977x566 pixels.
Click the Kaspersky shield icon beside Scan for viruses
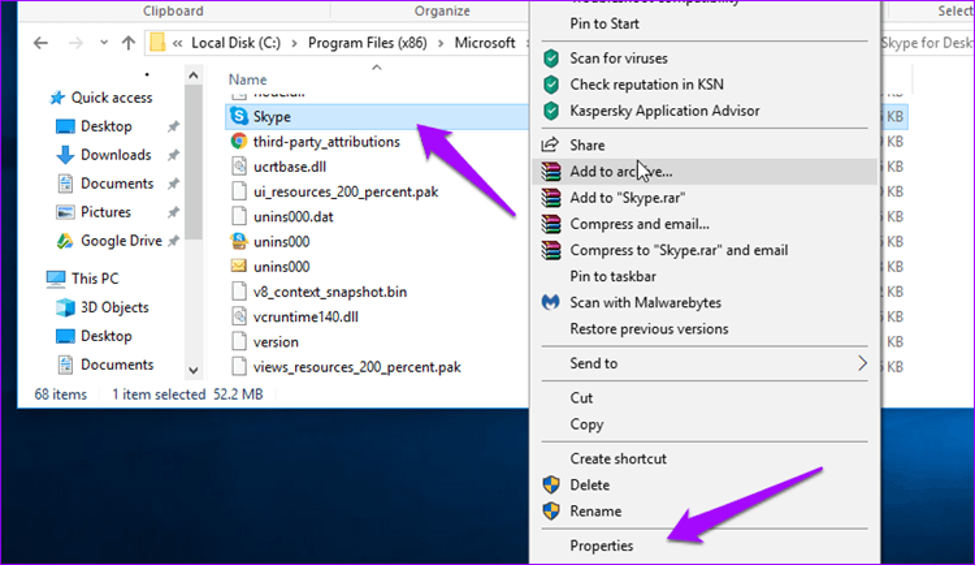551,58
